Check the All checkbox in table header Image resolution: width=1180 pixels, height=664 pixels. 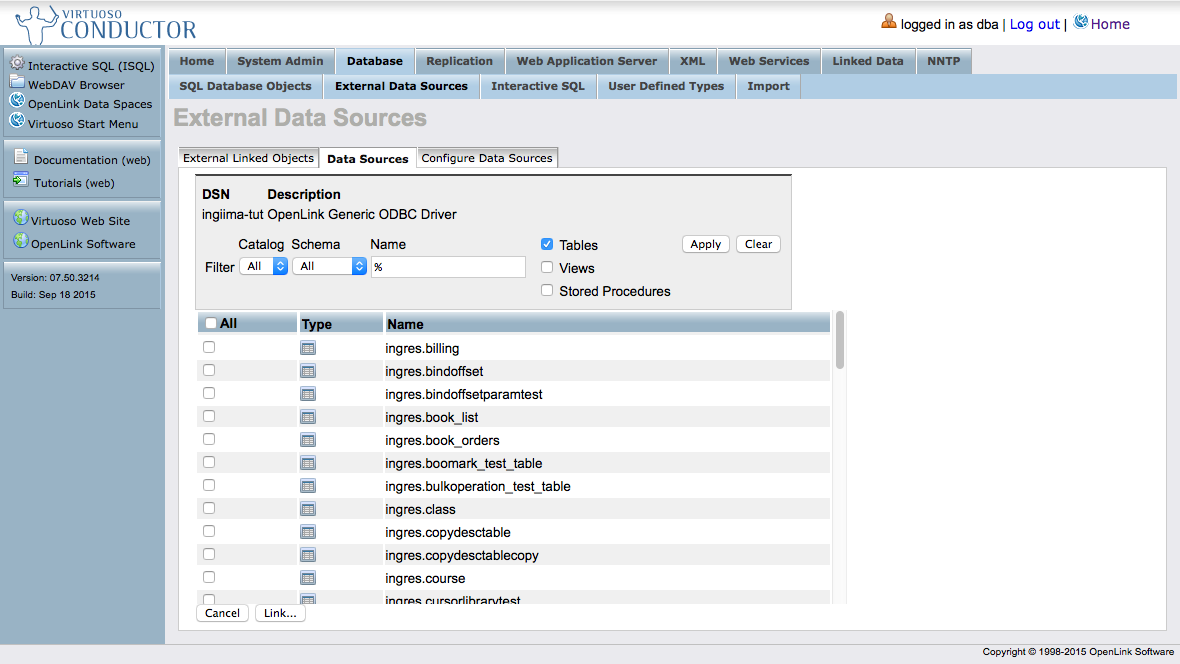211,323
